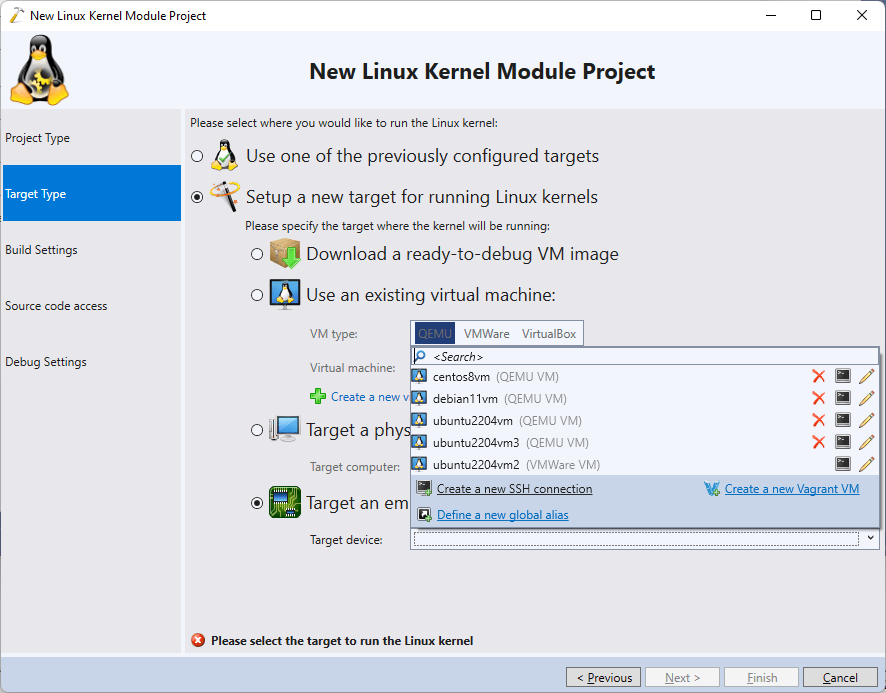886x693 pixels.
Task: Select the Use an existing virtual machine option
Action: (257, 295)
